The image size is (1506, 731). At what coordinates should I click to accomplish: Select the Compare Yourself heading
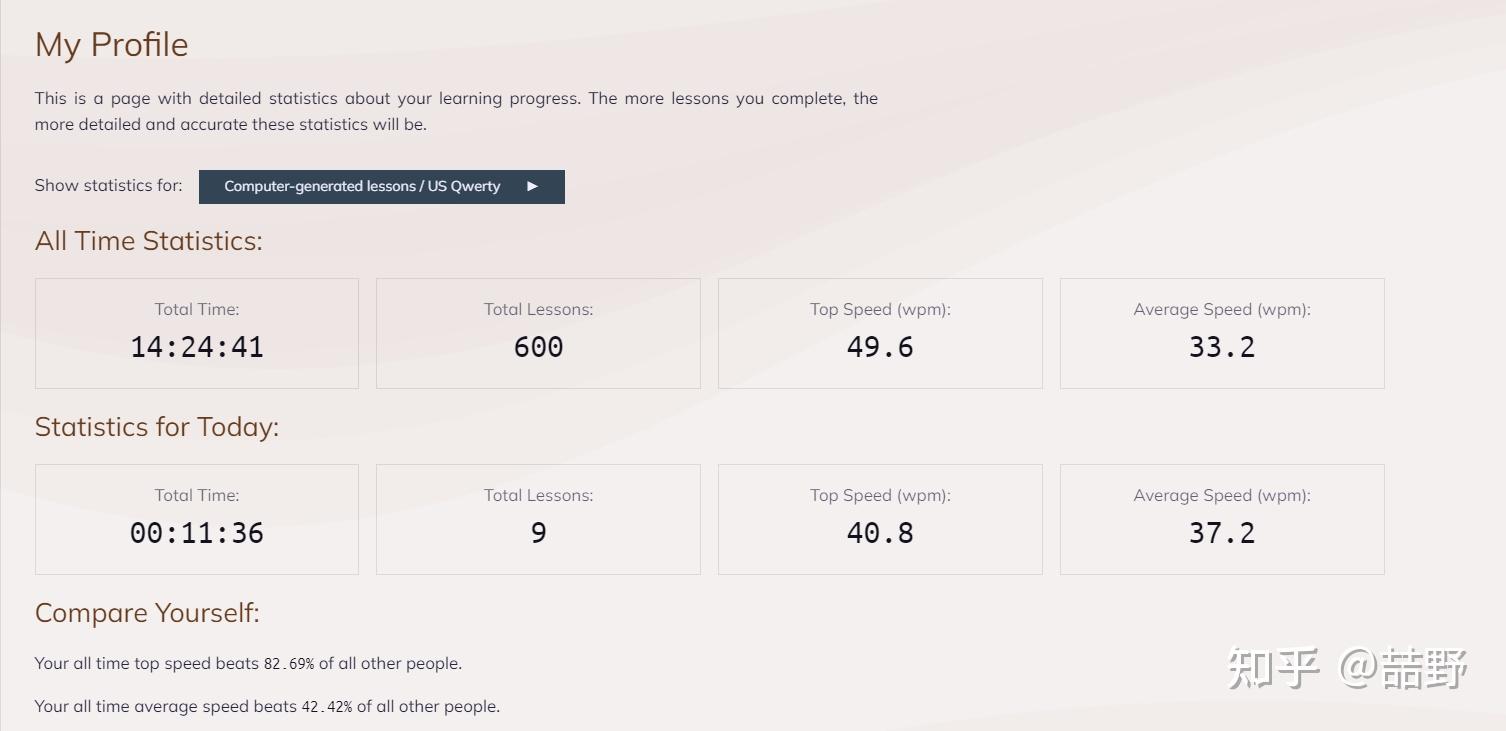click(147, 613)
